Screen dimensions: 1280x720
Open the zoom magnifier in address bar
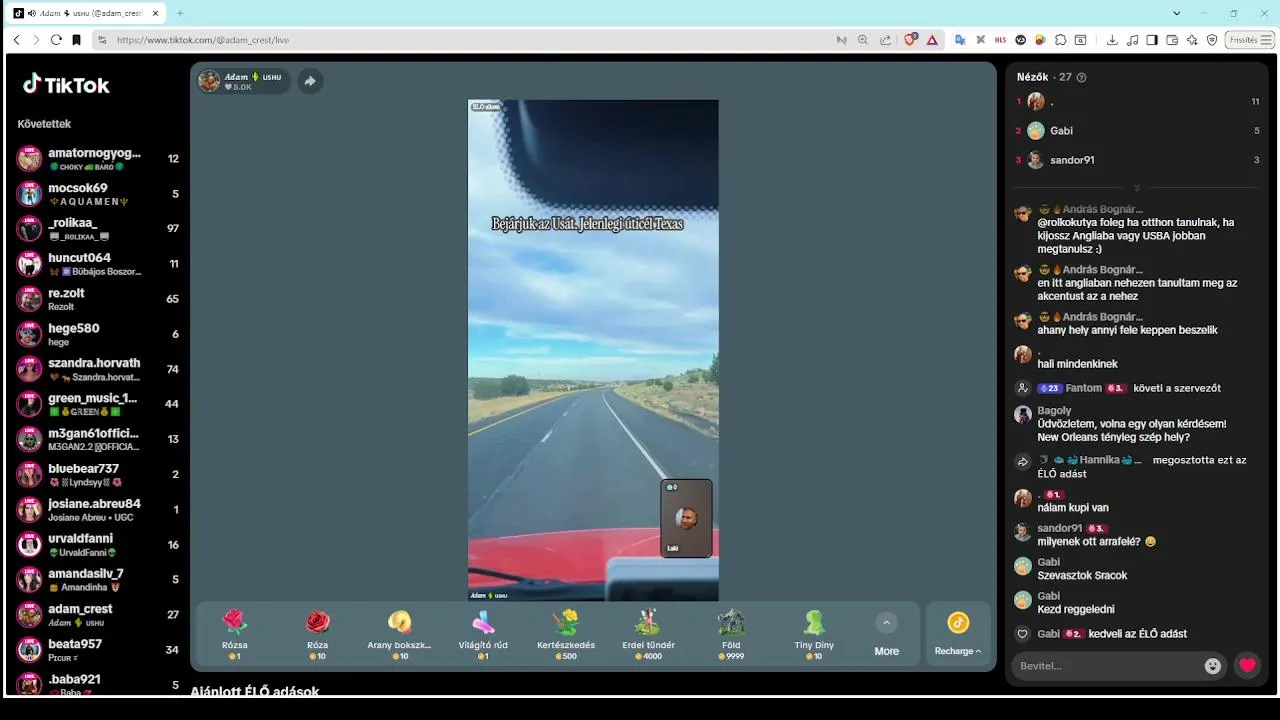click(863, 40)
